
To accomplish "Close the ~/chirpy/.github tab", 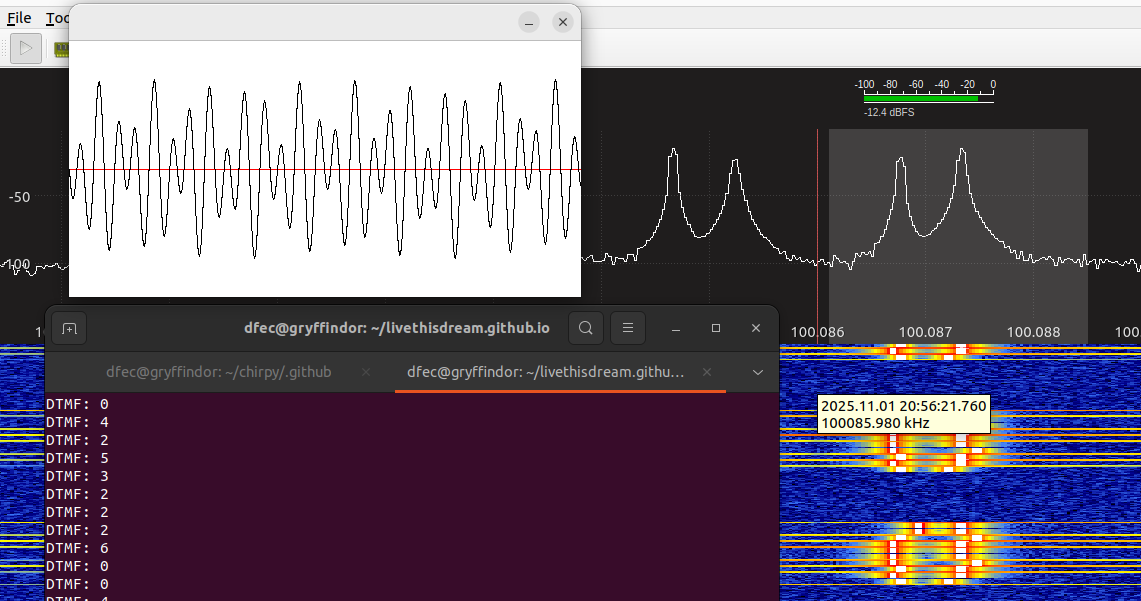I will (x=365, y=372).
